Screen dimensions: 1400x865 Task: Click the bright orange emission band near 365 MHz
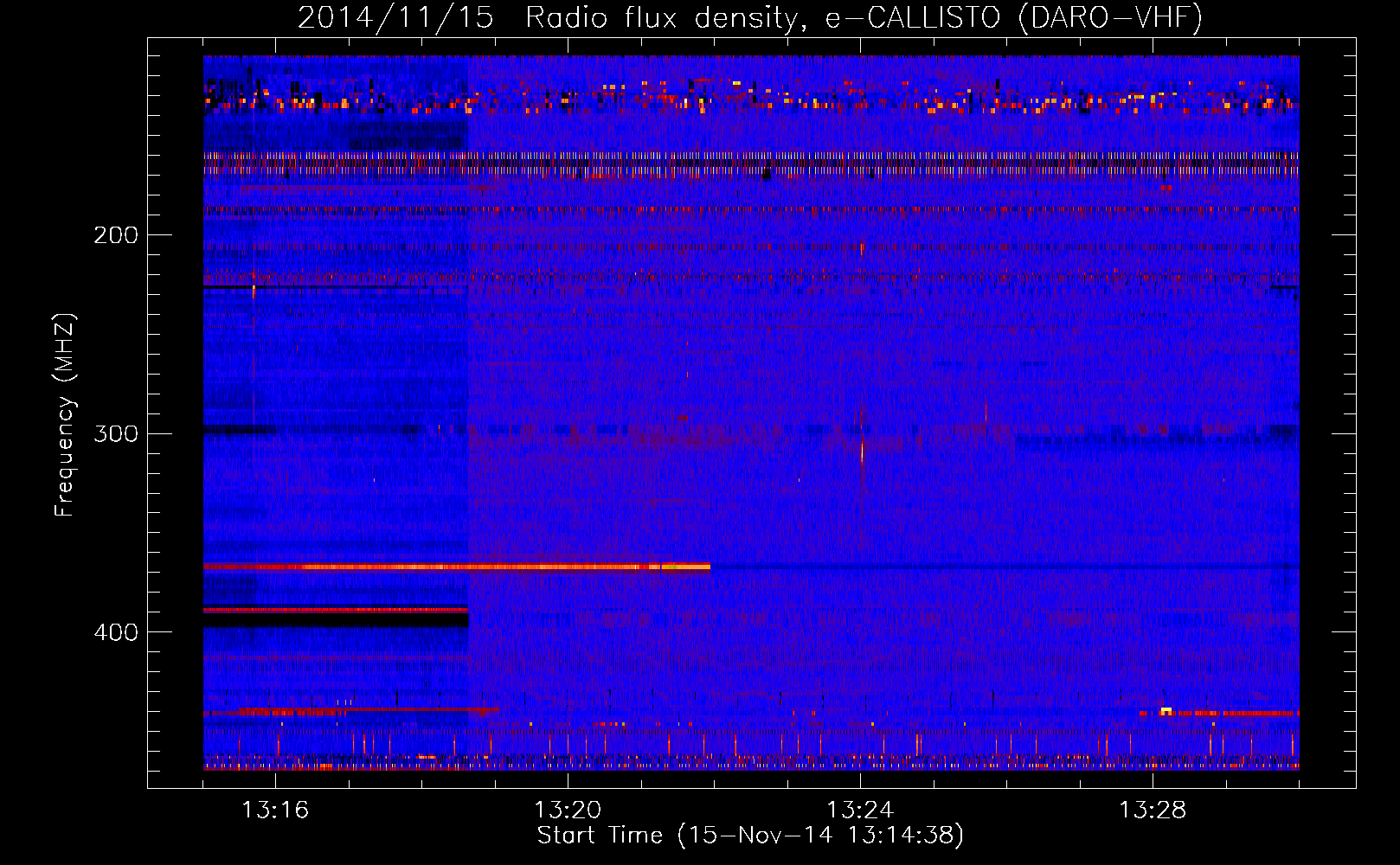coord(457,567)
